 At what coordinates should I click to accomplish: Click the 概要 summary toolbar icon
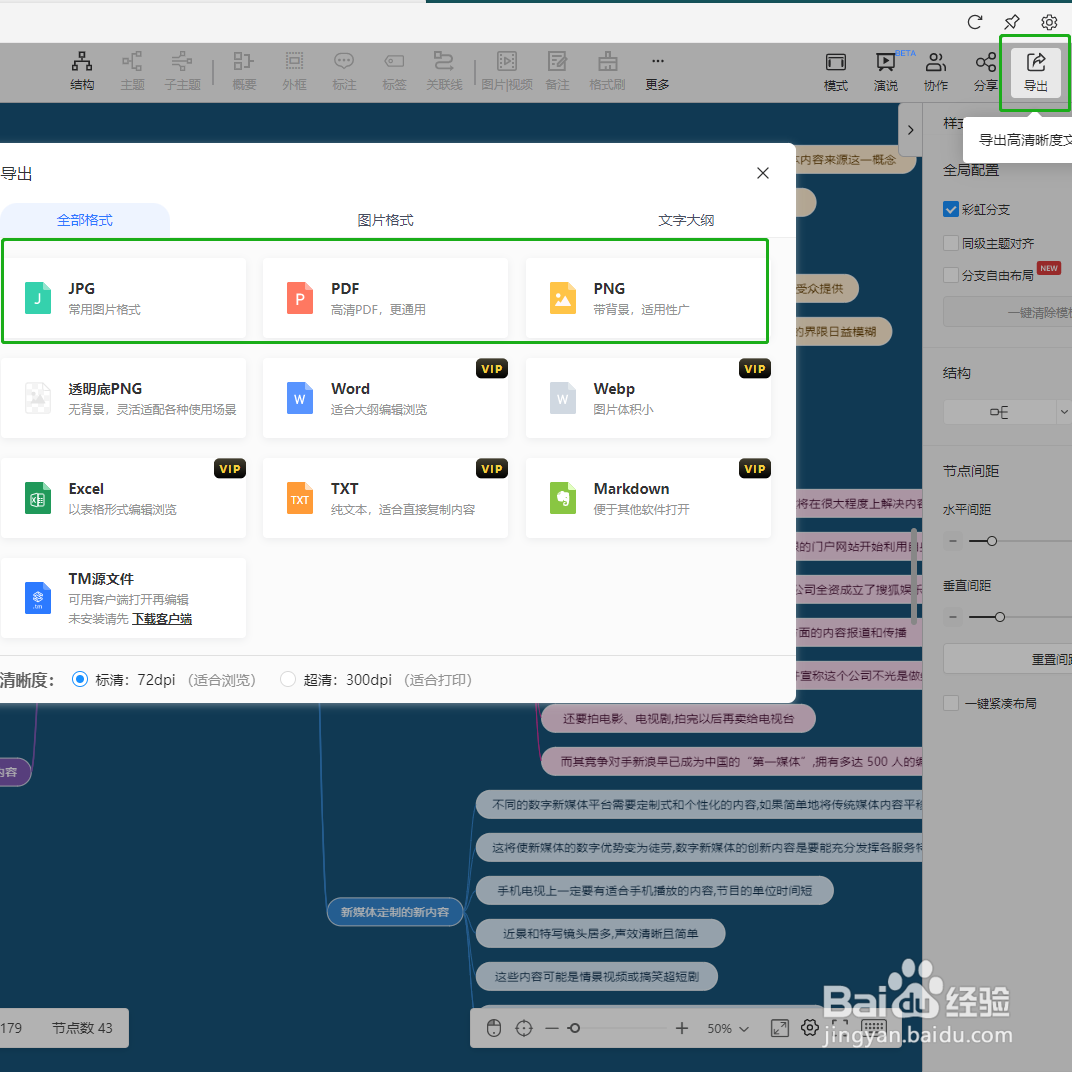pyautogui.click(x=244, y=71)
